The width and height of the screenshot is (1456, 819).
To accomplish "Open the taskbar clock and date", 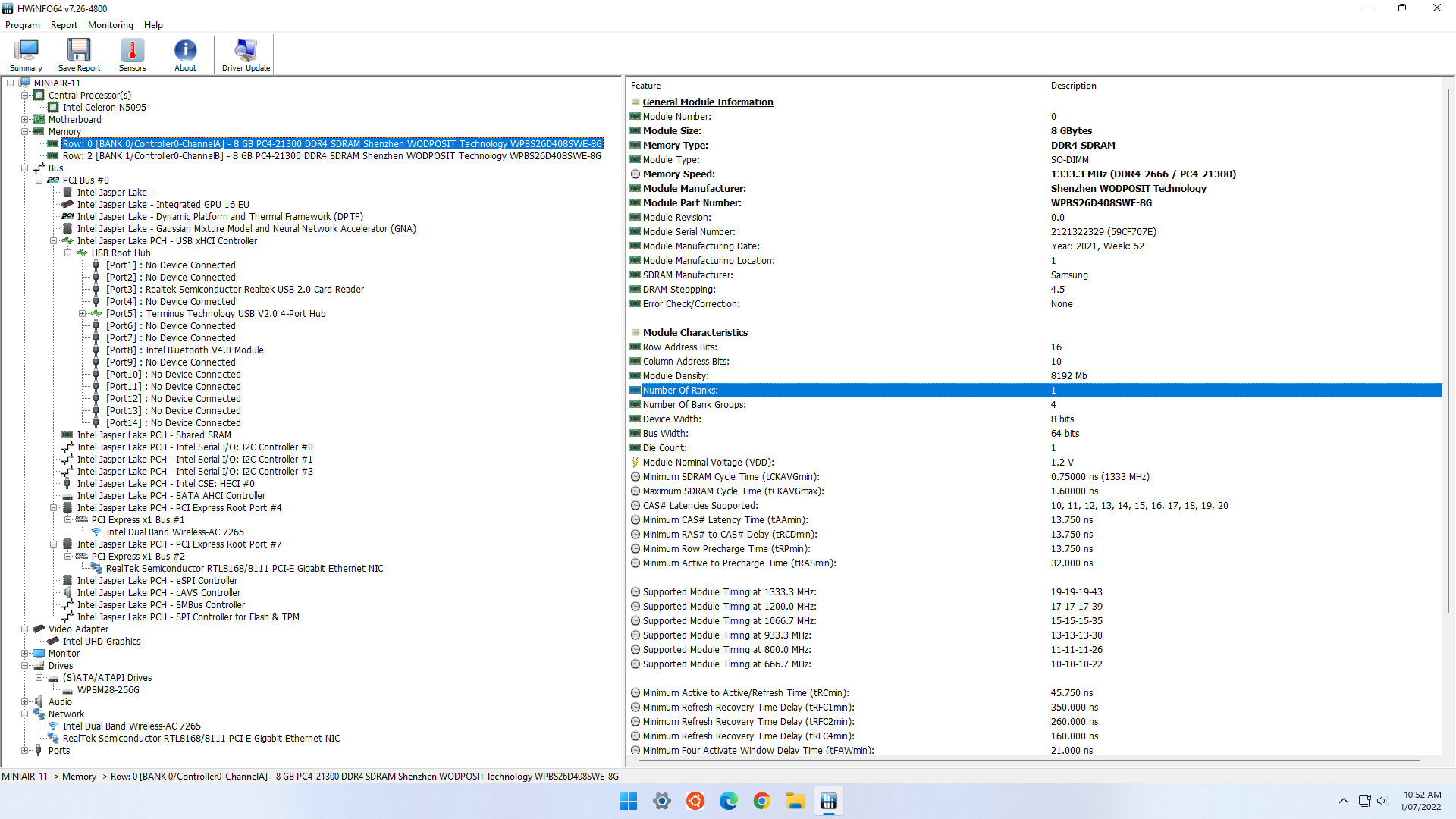I will pyautogui.click(x=1421, y=802).
